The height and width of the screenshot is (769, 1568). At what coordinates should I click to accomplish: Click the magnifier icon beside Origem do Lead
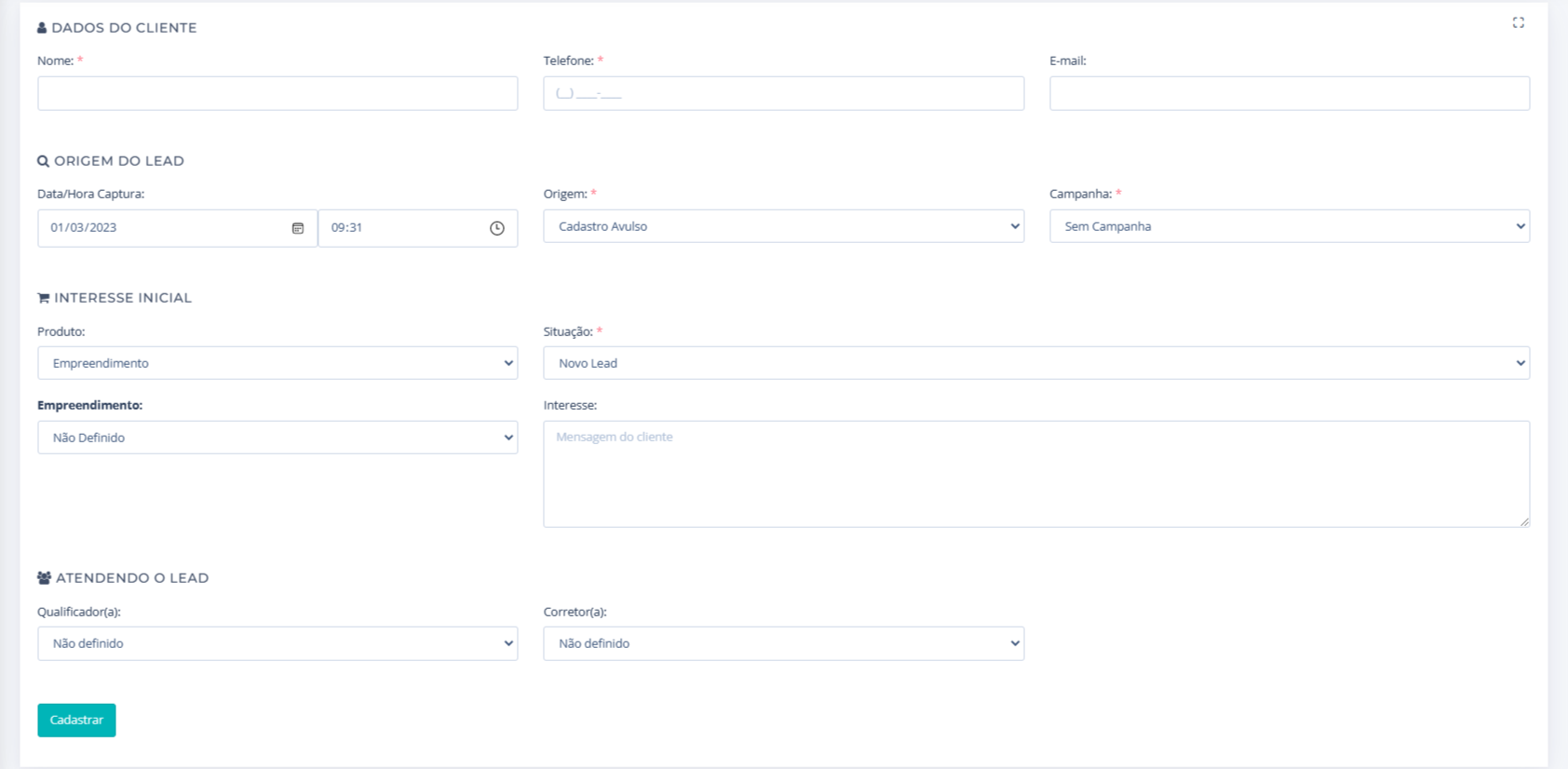click(43, 161)
